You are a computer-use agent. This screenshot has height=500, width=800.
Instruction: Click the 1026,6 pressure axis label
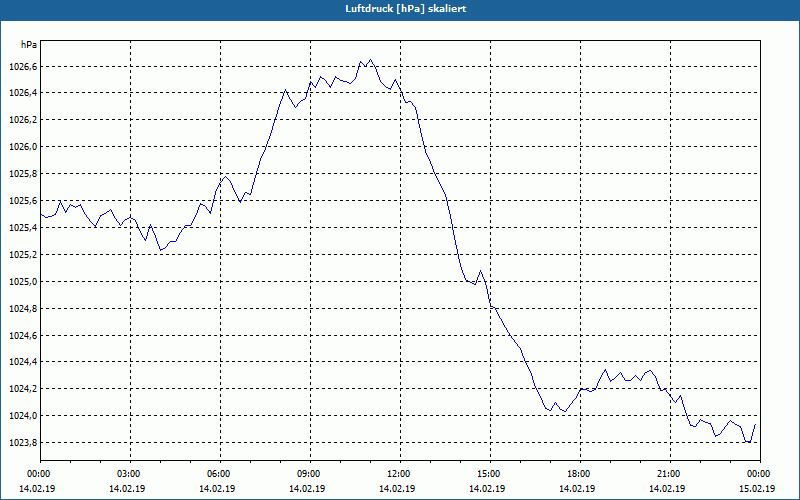click(x=23, y=67)
